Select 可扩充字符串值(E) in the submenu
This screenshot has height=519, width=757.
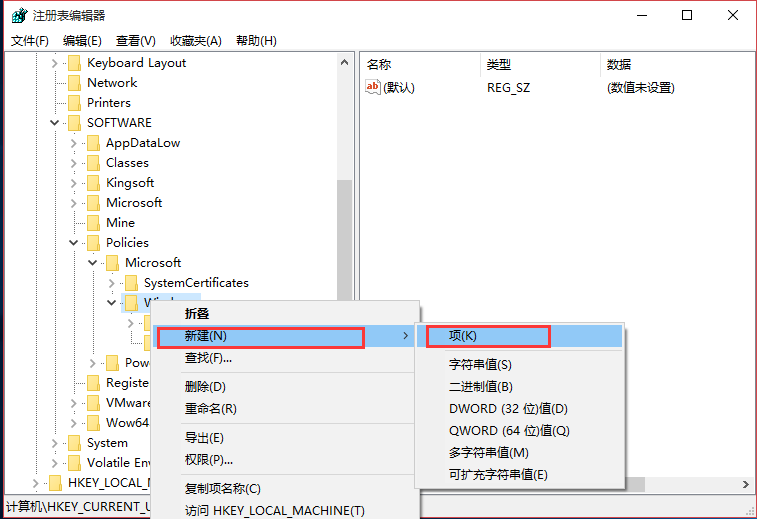point(520,475)
